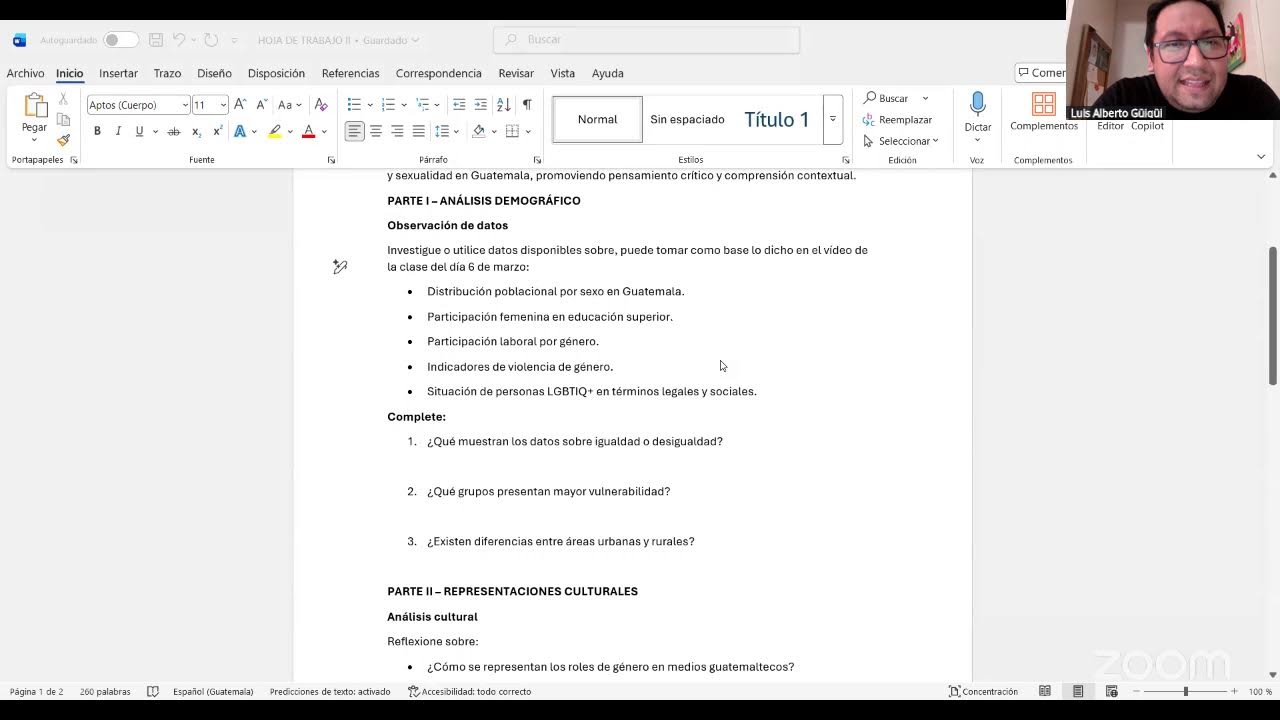Click the red font color swatch
The image size is (1280, 720).
coord(308,132)
